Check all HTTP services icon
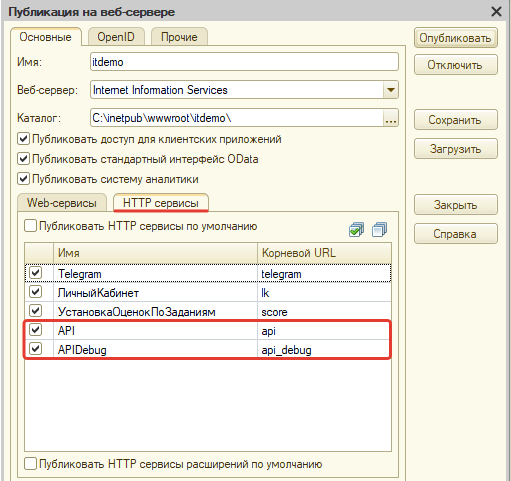511x481 pixels. point(356,230)
